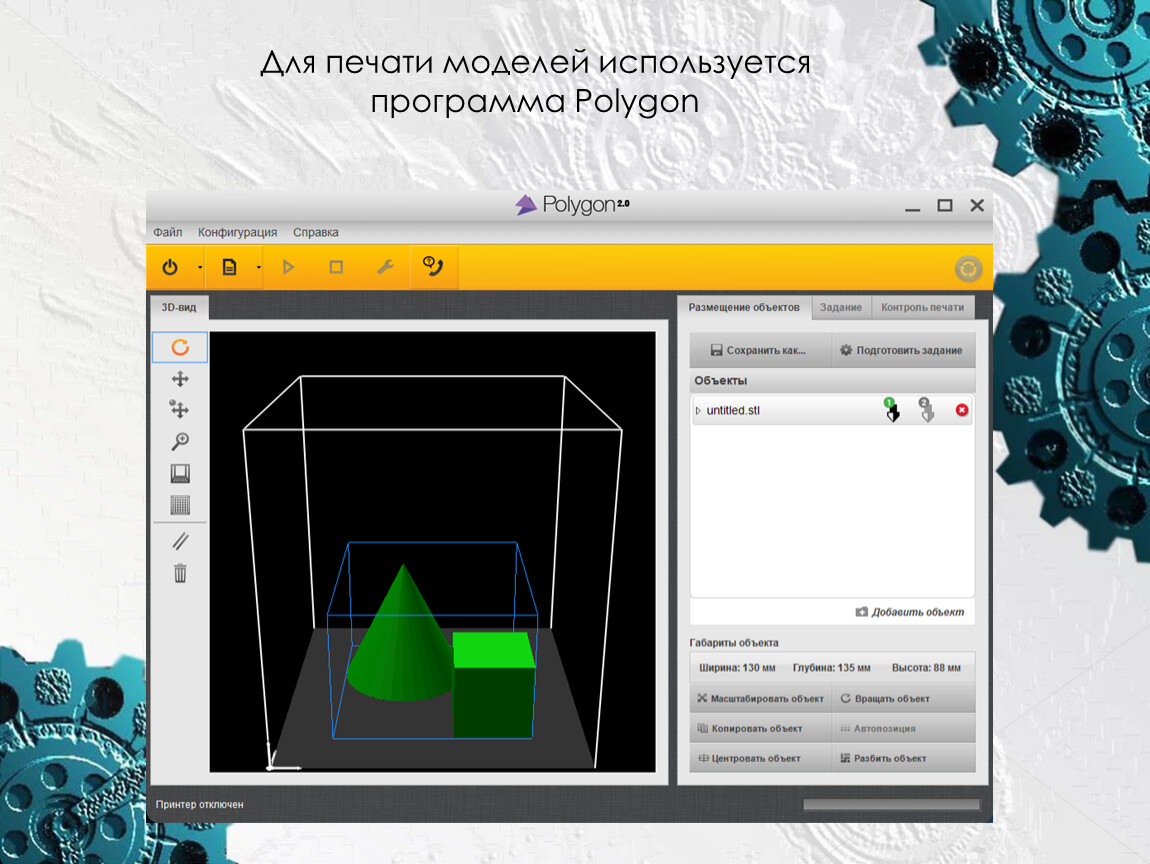
Task: Click the power connect icon in toolbar
Action: click(170, 267)
